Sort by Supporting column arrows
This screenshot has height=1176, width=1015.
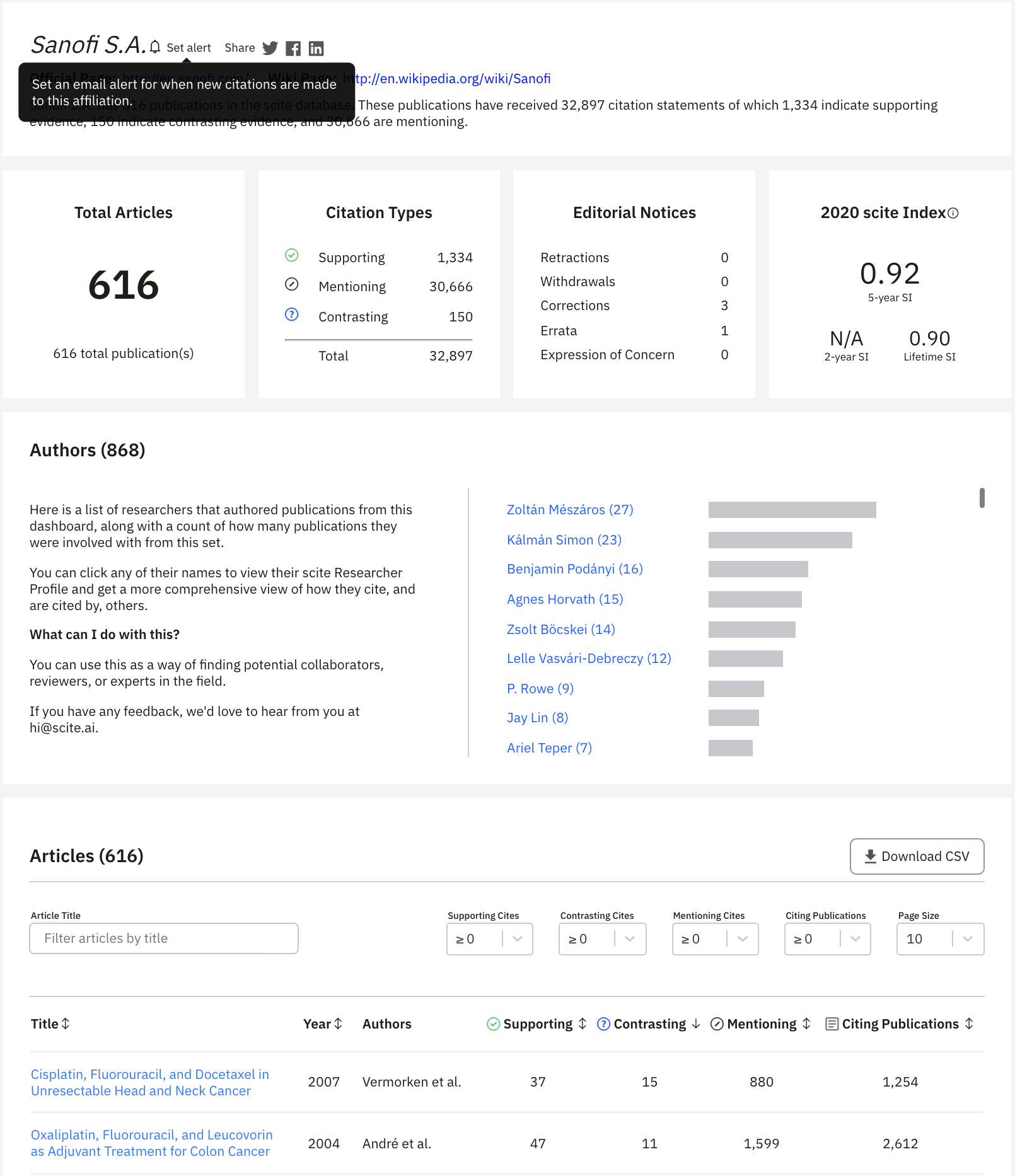pos(583,1023)
